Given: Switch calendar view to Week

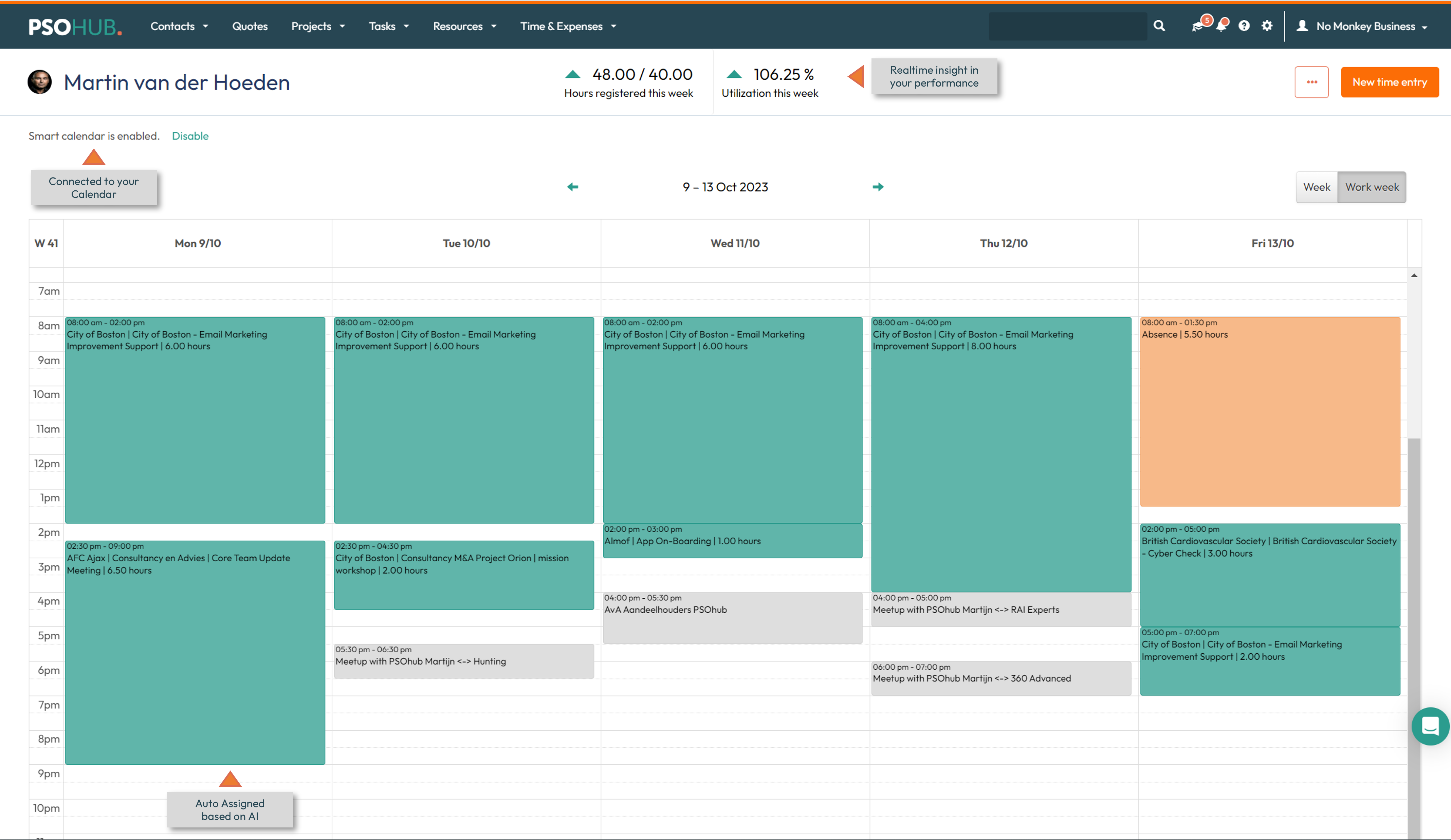Looking at the screenshot, I should [1317, 187].
